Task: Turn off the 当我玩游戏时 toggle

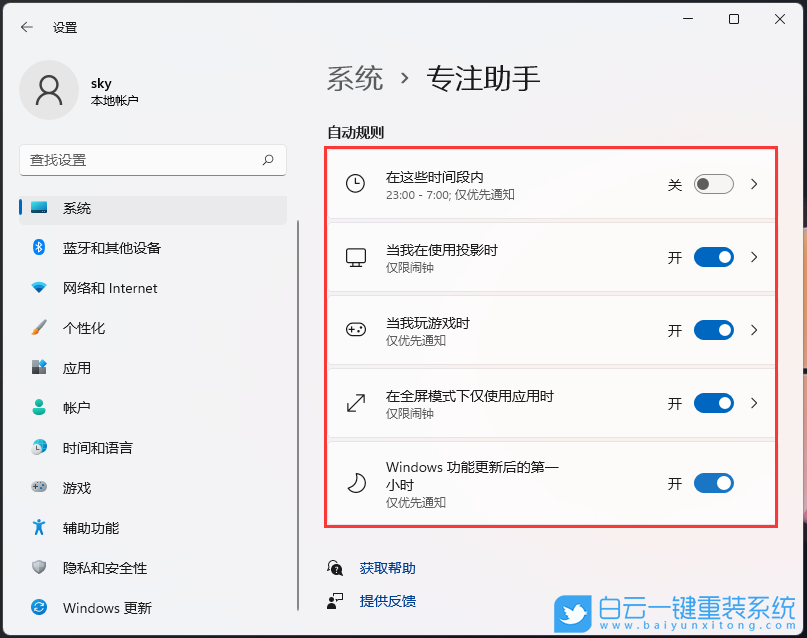Action: [x=713, y=330]
